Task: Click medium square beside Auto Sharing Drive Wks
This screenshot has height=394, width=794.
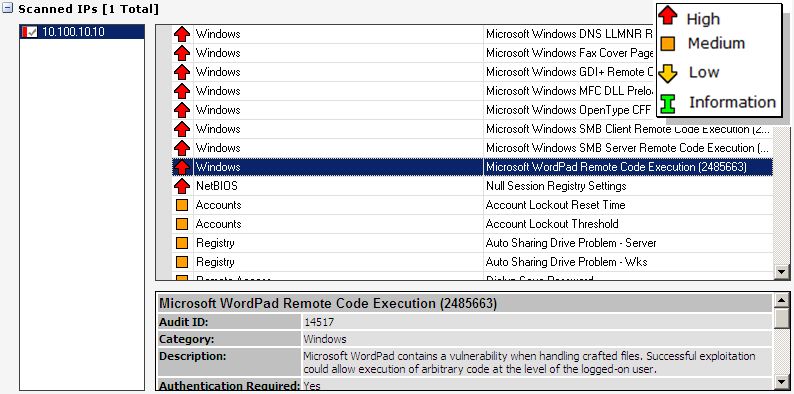Action: [x=182, y=262]
